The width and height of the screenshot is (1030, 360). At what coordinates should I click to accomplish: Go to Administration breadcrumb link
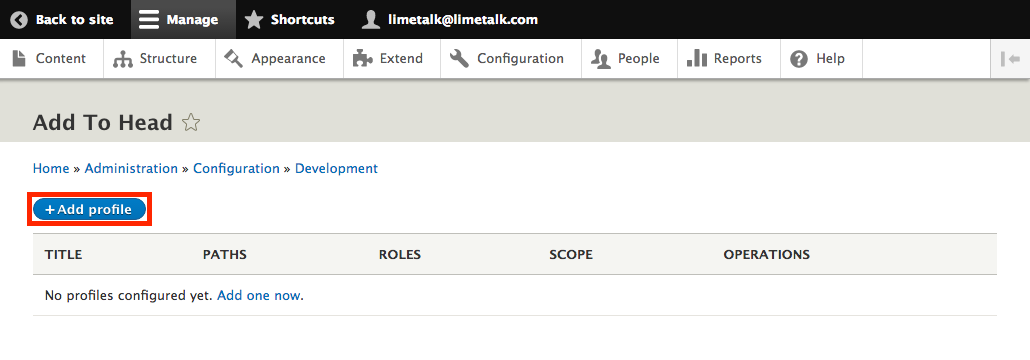[131, 168]
